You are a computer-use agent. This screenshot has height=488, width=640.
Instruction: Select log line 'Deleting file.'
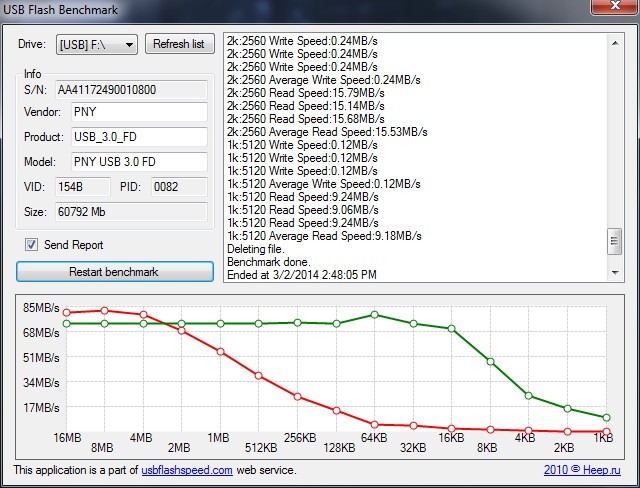[x=256, y=249]
